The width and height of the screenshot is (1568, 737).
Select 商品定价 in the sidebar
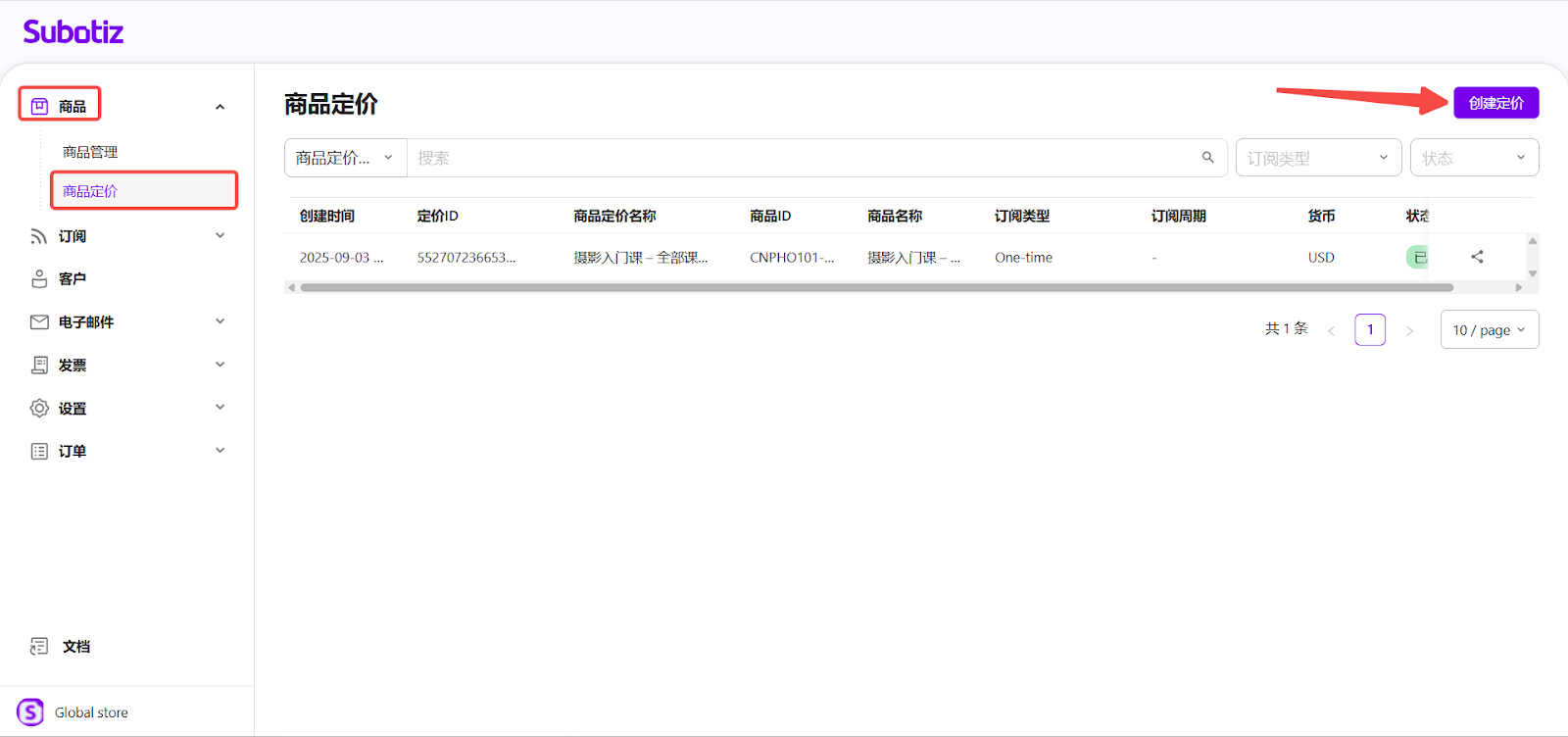(90, 191)
